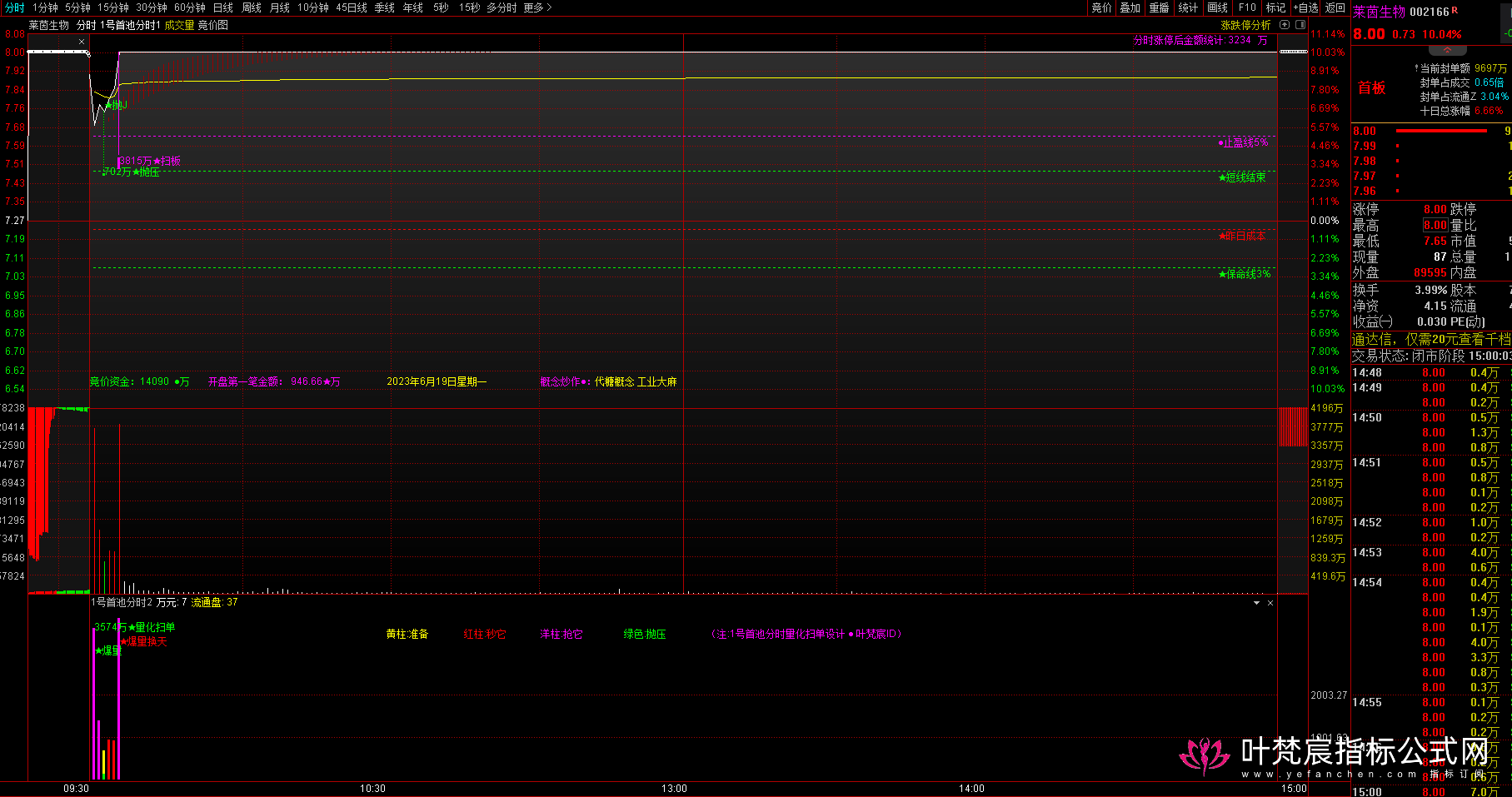
Task: Click the 张跌停分析 link
Action: [x=1245, y=25]
